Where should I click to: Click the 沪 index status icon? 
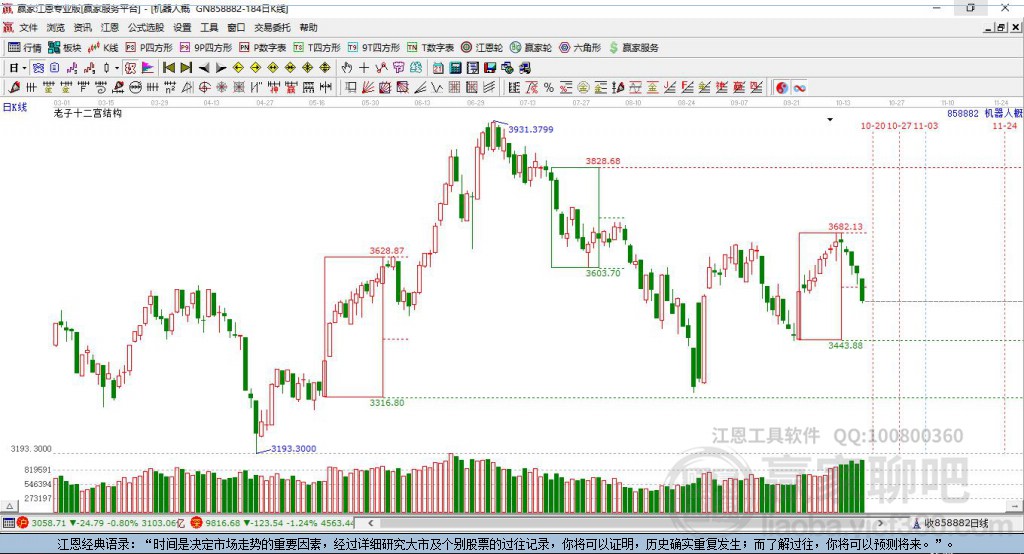tap(23, 523)
